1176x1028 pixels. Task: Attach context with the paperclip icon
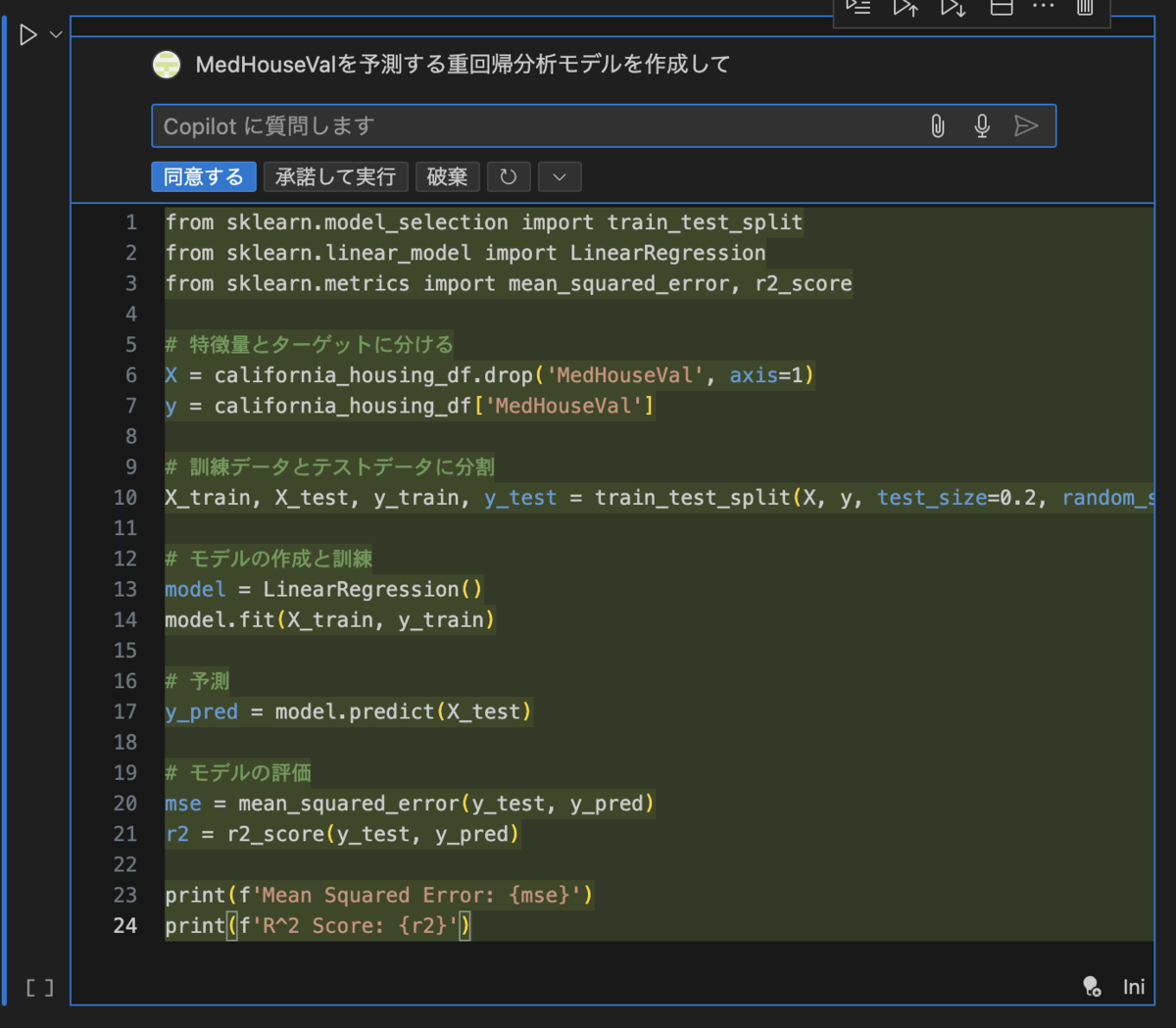coord(938,125)
